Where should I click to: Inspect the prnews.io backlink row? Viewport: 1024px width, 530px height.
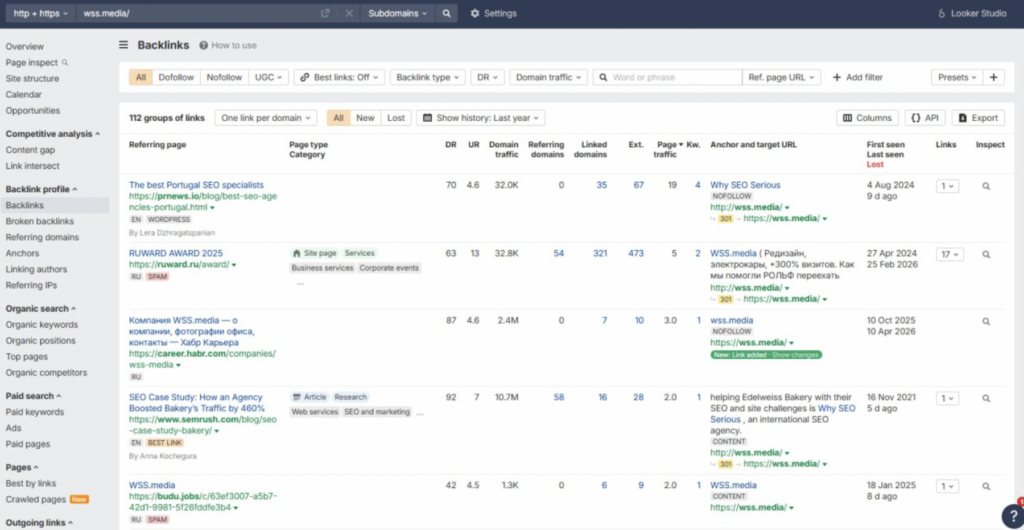985,186
